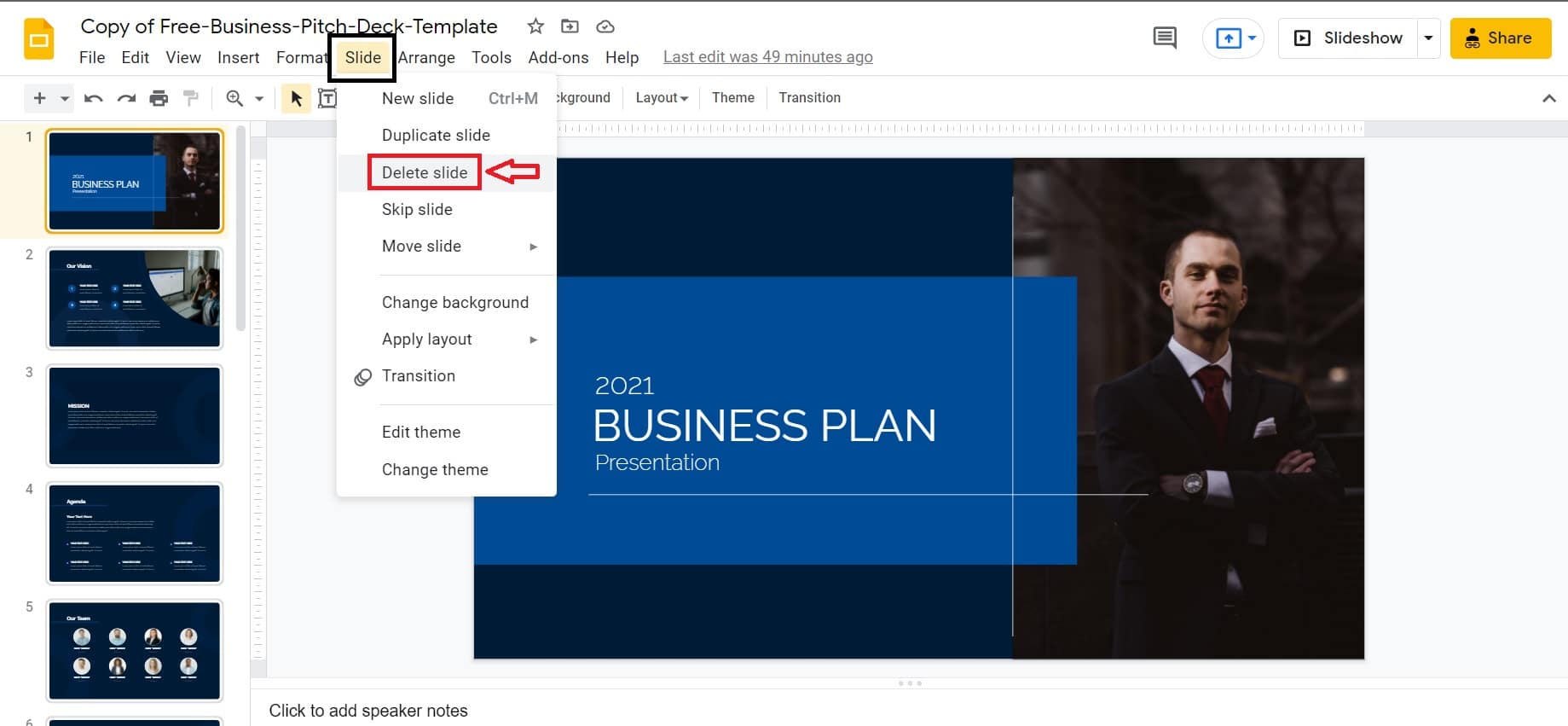The width and height of the screenshot is (1568, 726).
Task: Collapse the menus with chevron icon
Action: (1549, 98)
